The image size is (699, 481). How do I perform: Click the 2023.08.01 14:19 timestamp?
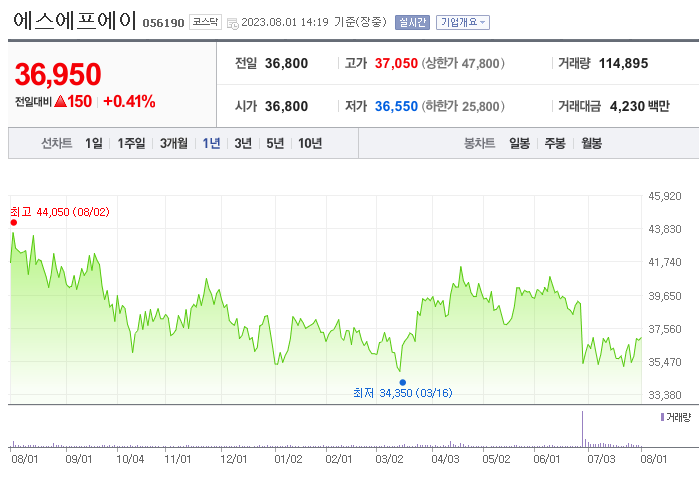coord(285,22)
